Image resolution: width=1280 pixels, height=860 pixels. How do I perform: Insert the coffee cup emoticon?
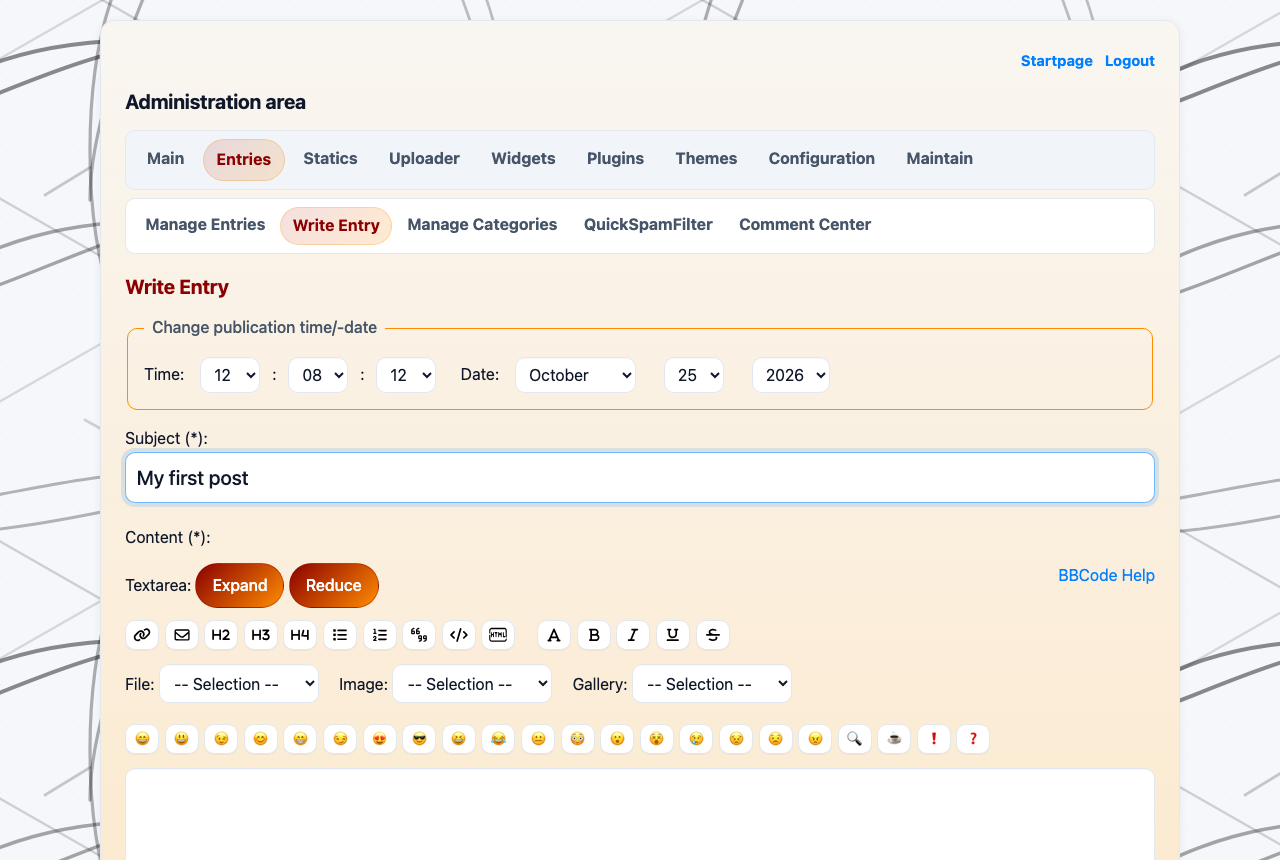click(x=894, y=739)
